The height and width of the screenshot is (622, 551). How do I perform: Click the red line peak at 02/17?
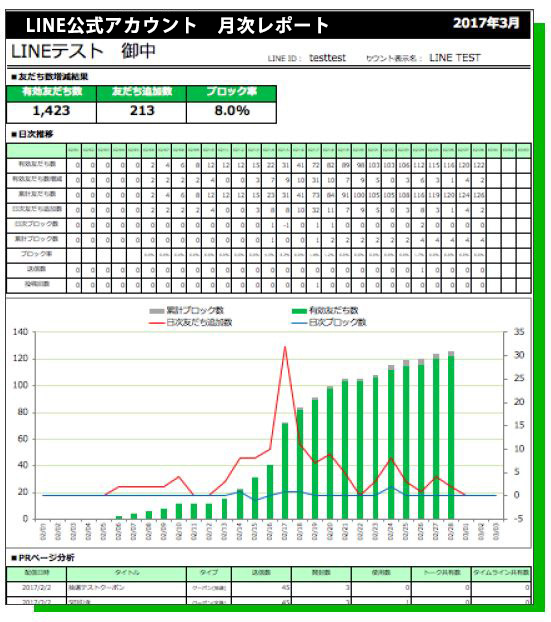click(x=285, y=347)
